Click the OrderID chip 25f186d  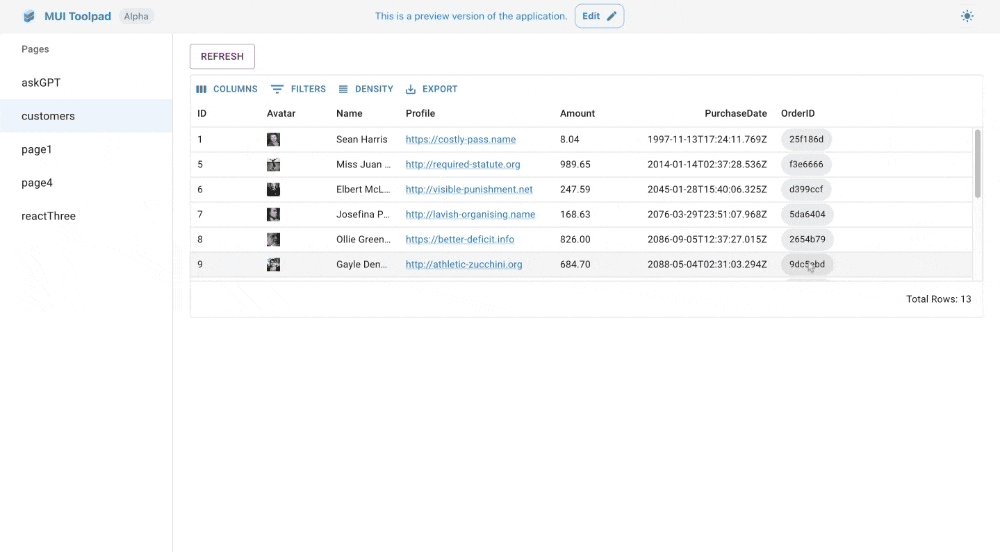tap(806, 140)
